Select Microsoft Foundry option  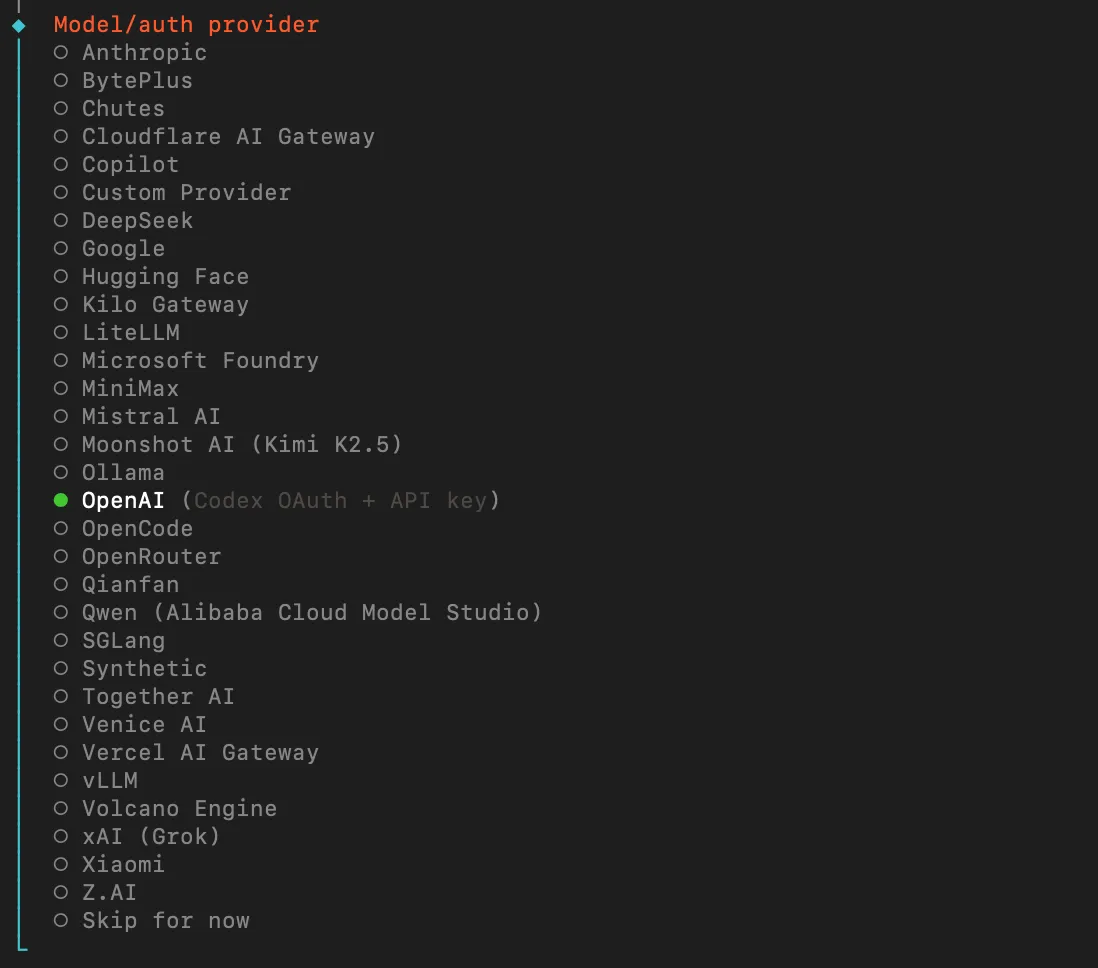(200, 361)
